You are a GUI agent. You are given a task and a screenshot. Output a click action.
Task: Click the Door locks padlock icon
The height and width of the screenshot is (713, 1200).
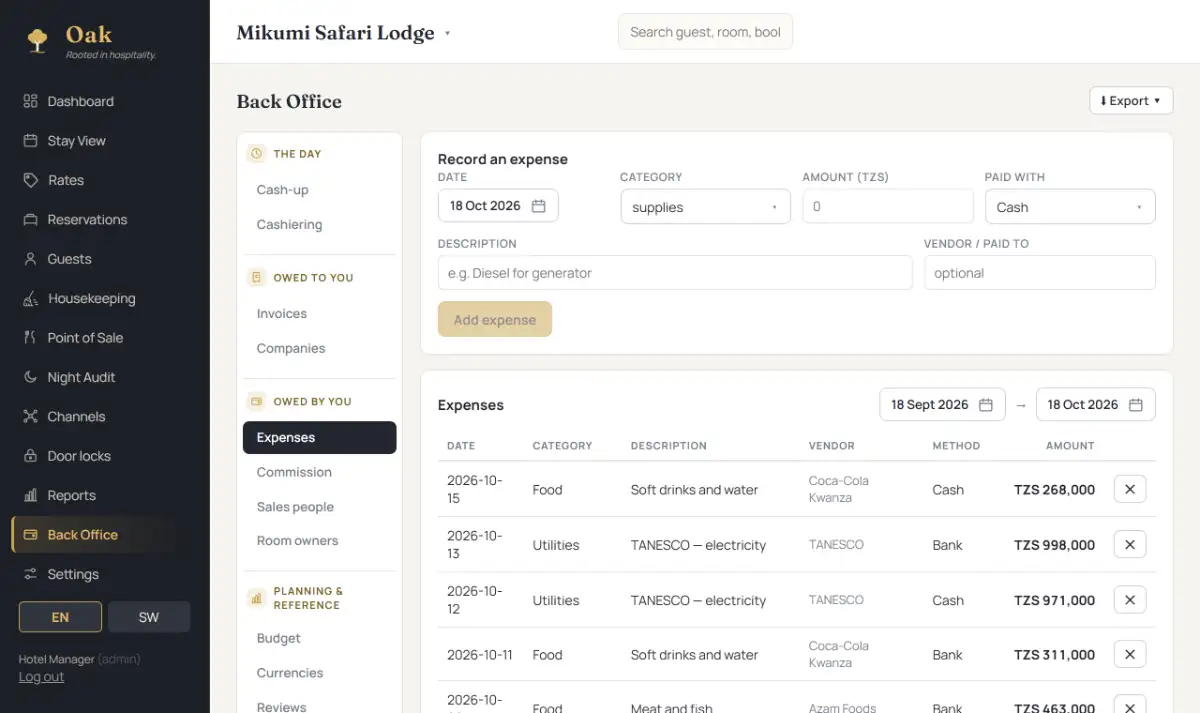(30, 456)
